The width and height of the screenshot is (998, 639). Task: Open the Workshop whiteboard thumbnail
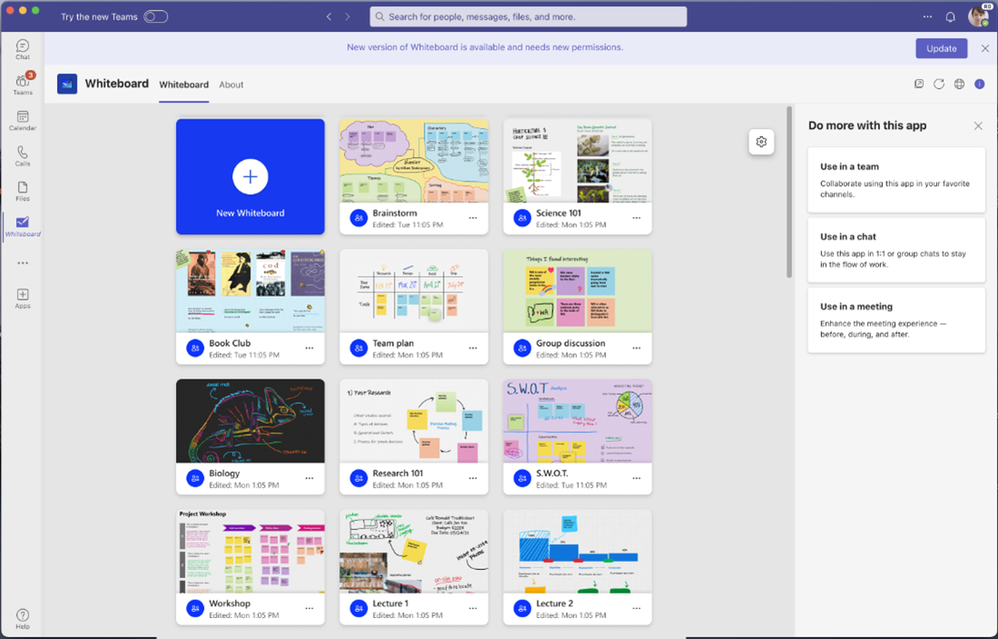click(250, 551)
